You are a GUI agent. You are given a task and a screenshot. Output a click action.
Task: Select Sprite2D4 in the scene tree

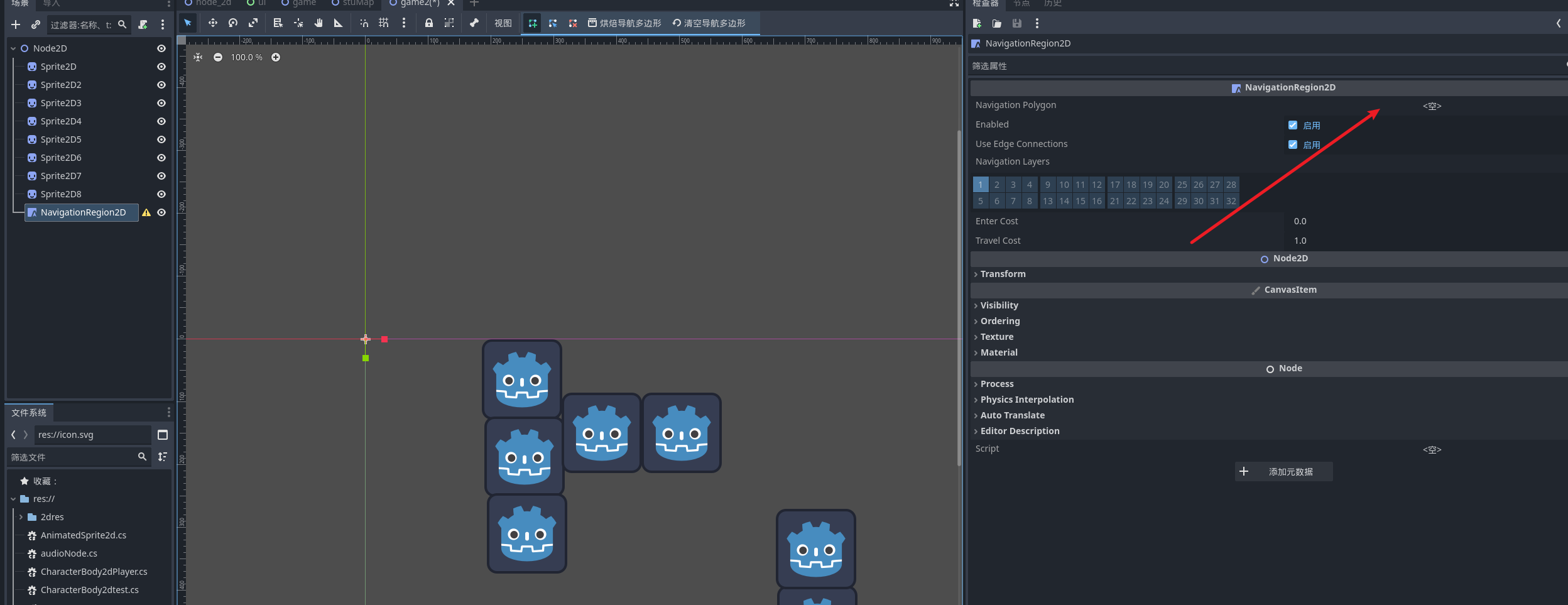tap(61, 121)
